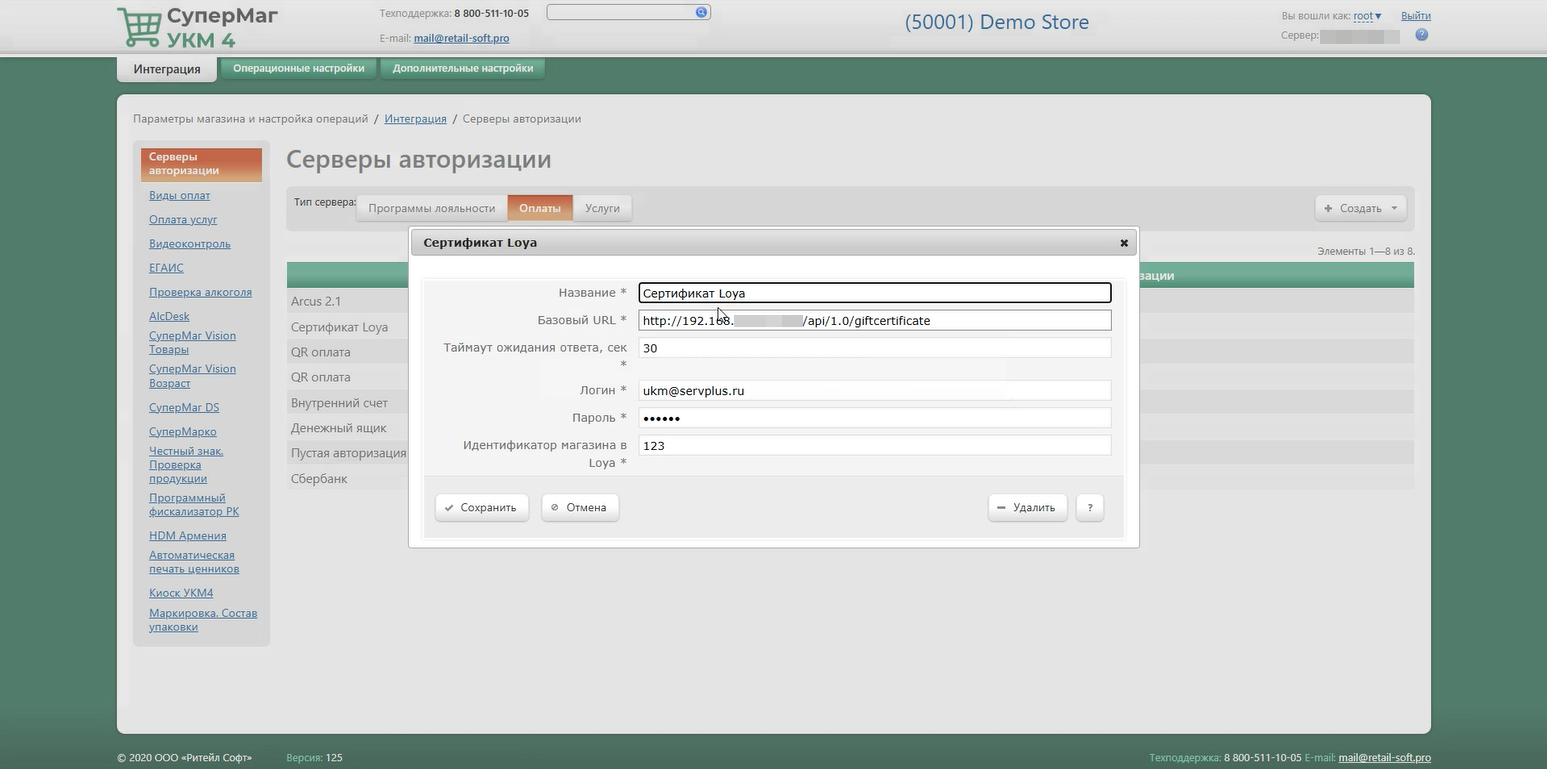Click the search magnifier icon in header
This screenshot has width=1547, height=769.
click(701, 12)
